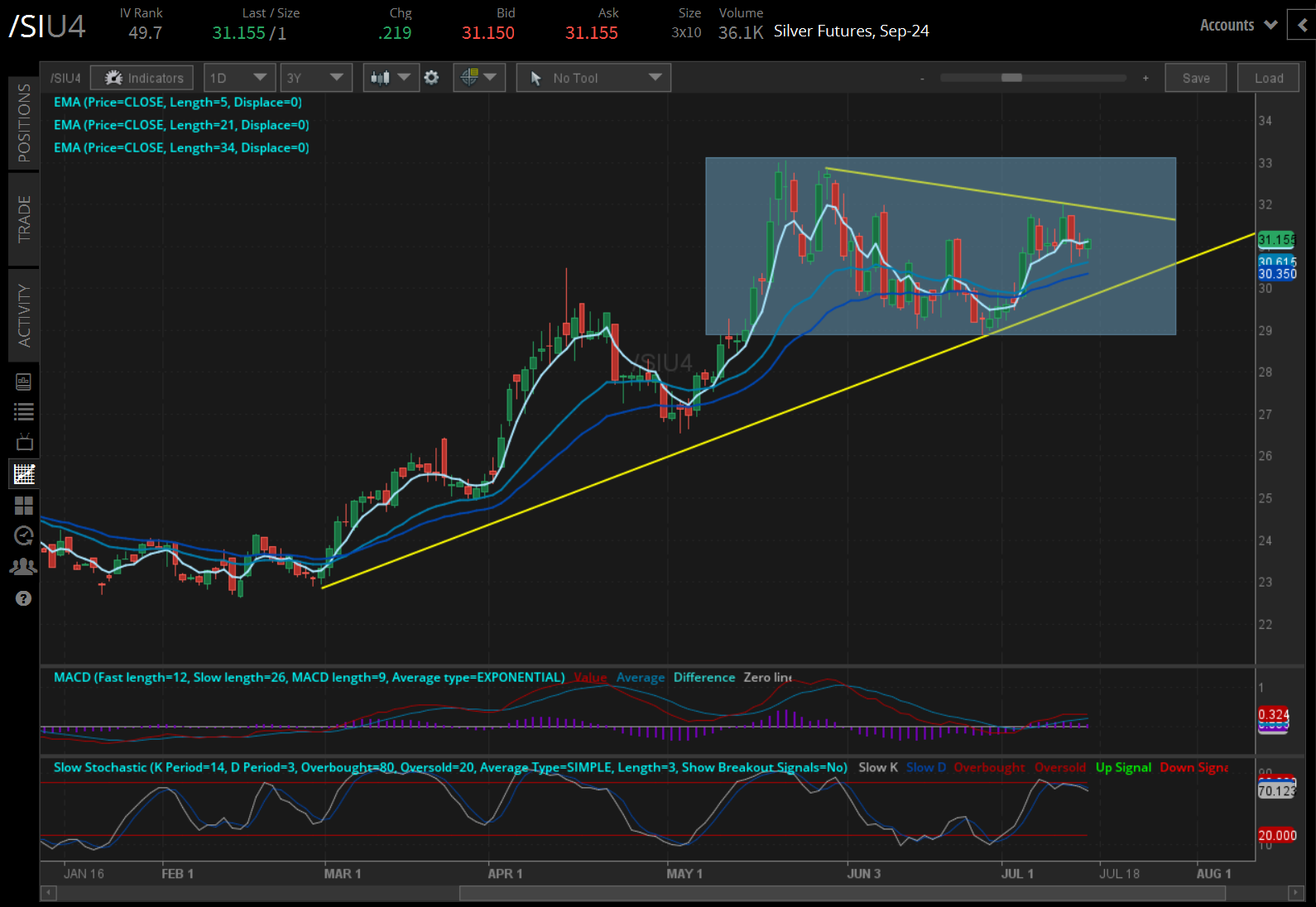Switch to the POSITIONS tab

point(24,122)
